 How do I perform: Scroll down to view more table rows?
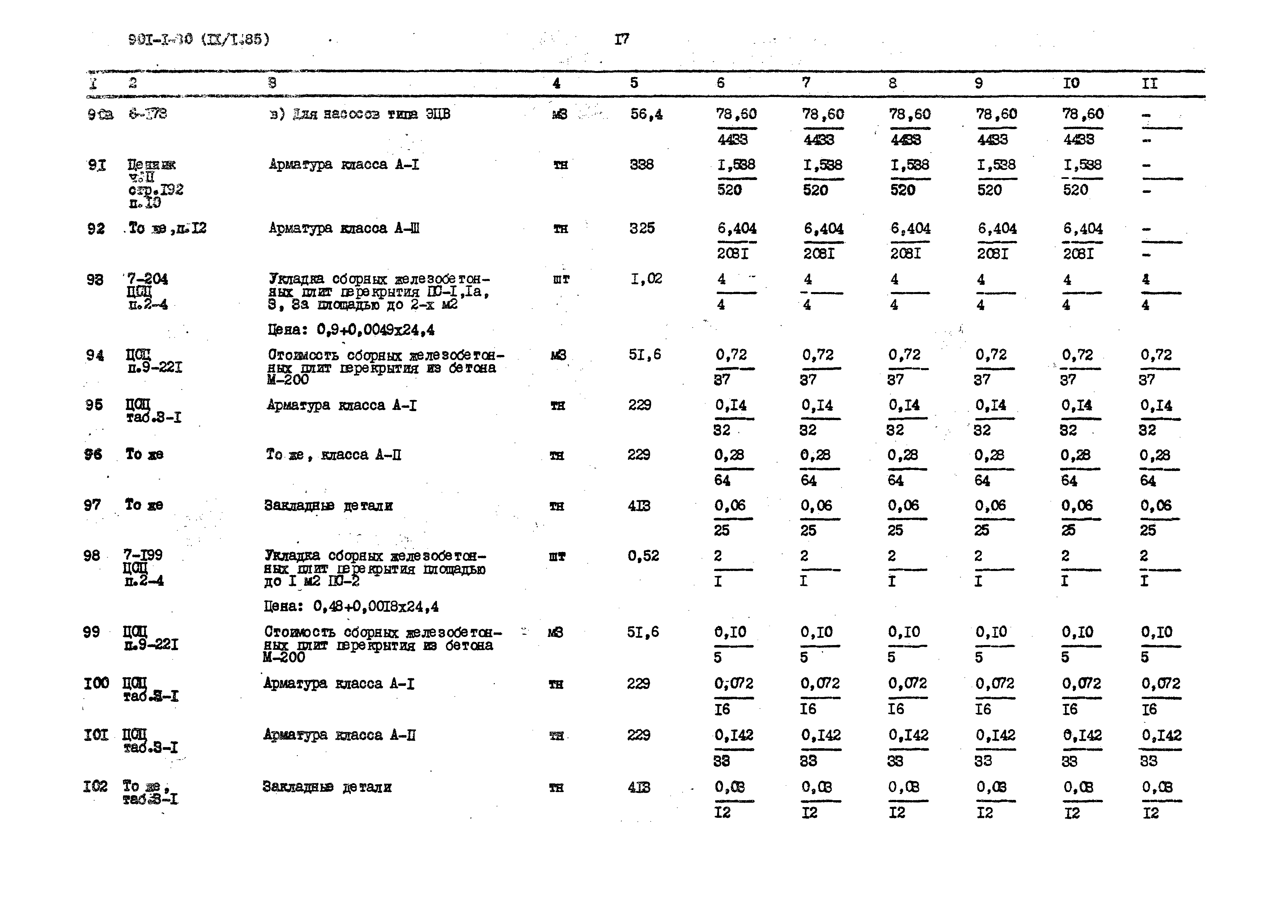[644, 900]
